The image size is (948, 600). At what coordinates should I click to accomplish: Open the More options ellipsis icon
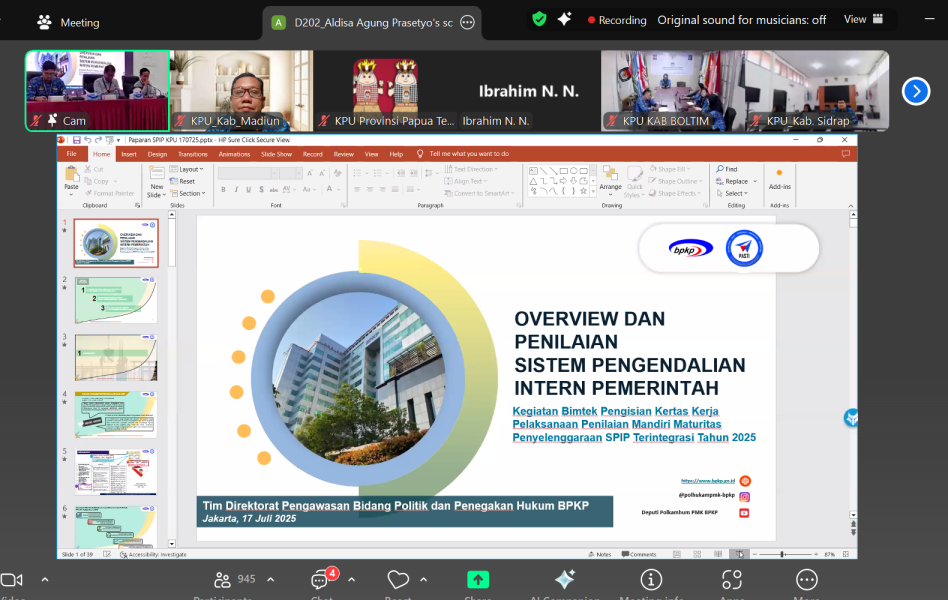point(806,580)
